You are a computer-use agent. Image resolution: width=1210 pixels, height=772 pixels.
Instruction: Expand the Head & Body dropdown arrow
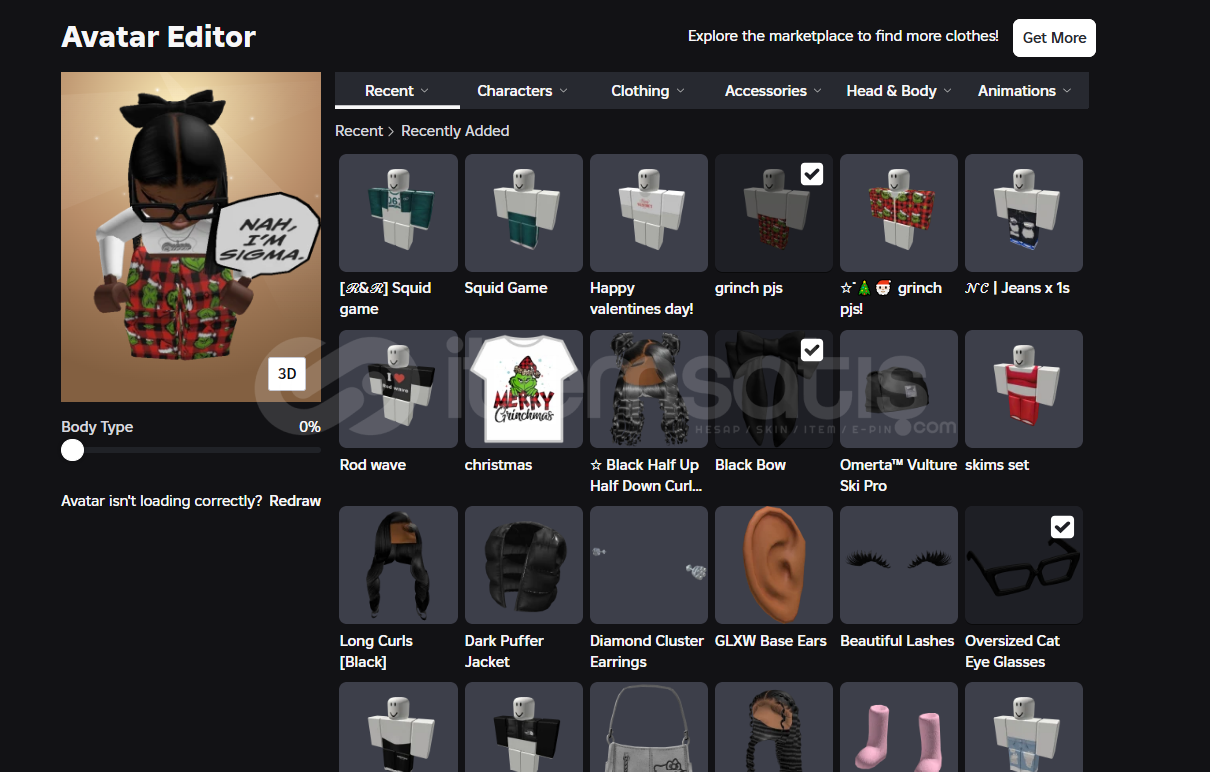(948, 90)
